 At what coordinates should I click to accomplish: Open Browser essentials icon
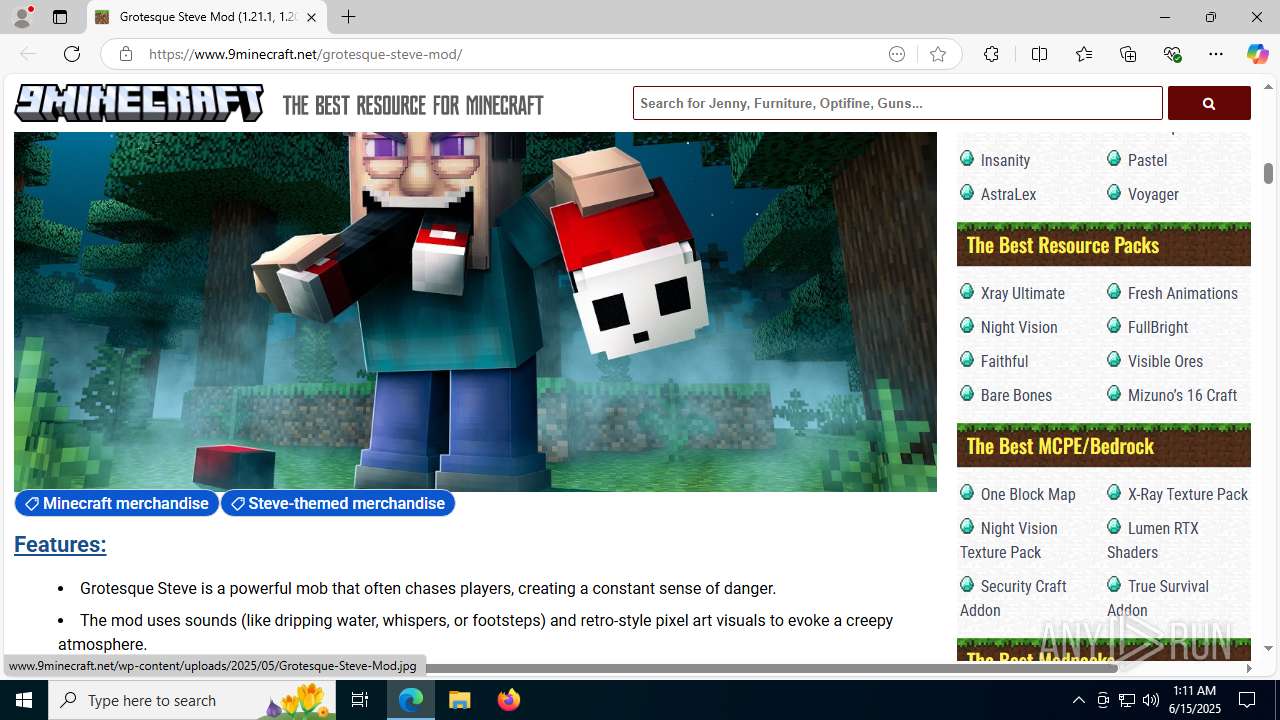point(1172,54)
